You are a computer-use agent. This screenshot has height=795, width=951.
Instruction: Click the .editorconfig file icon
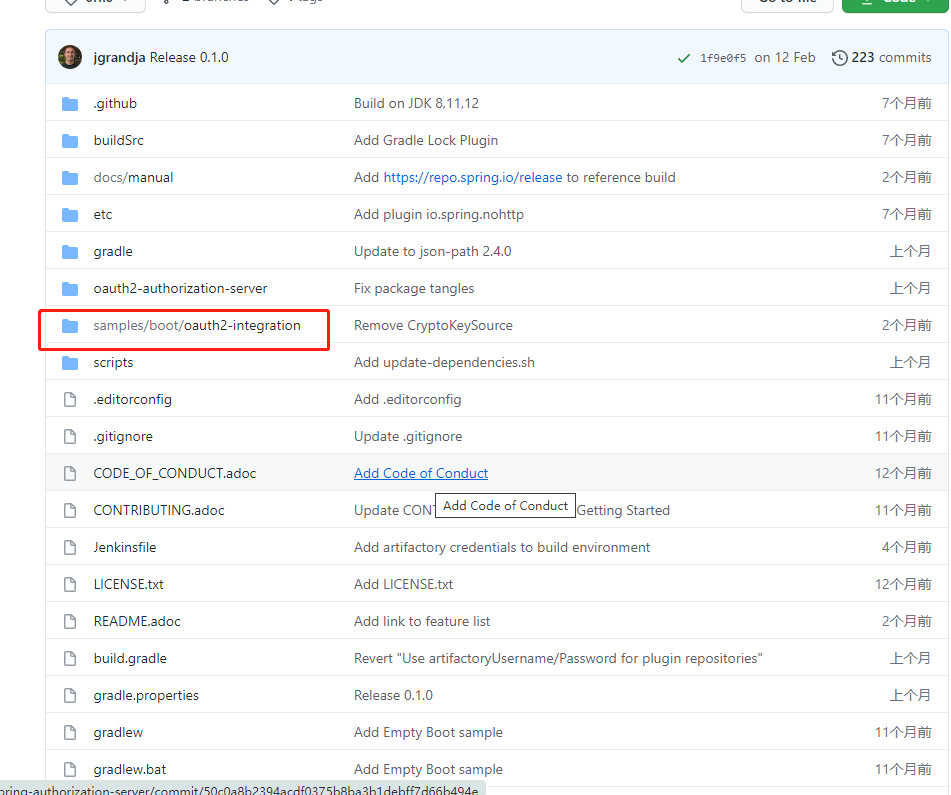[x=70, y=400]
